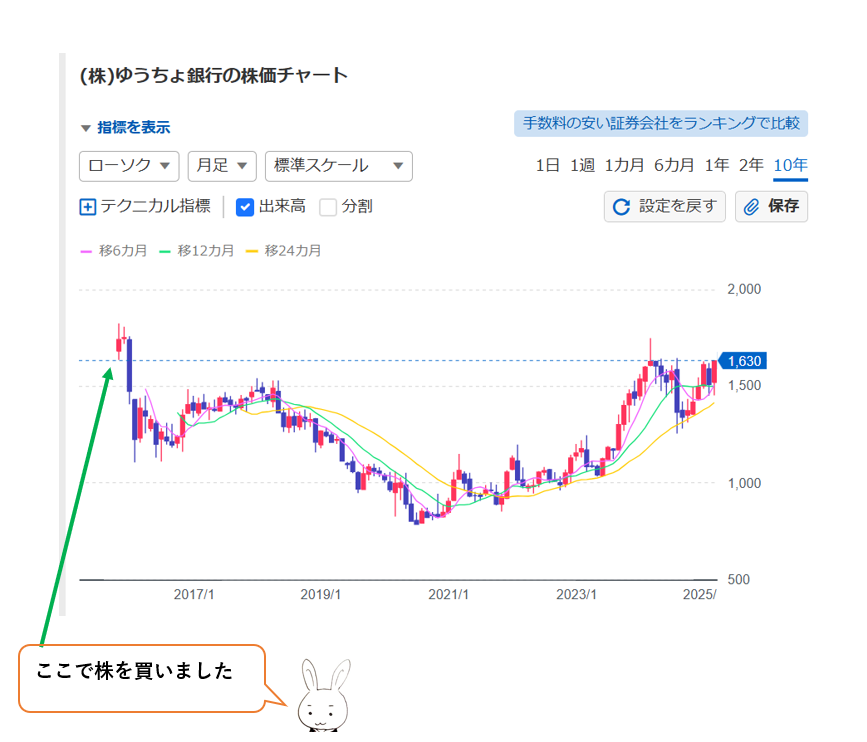This screenshot has width=867, height=742.
Task: Open the ローソク chart type dropdown
Action: click(x=129, y=166)
